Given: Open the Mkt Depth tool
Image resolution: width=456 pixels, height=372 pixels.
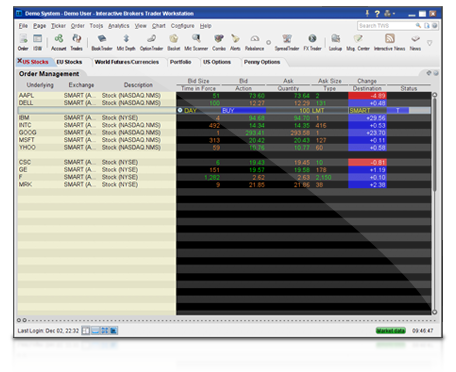Looking at the screenshot, I should pyautogui.click(x=126, y=42).
